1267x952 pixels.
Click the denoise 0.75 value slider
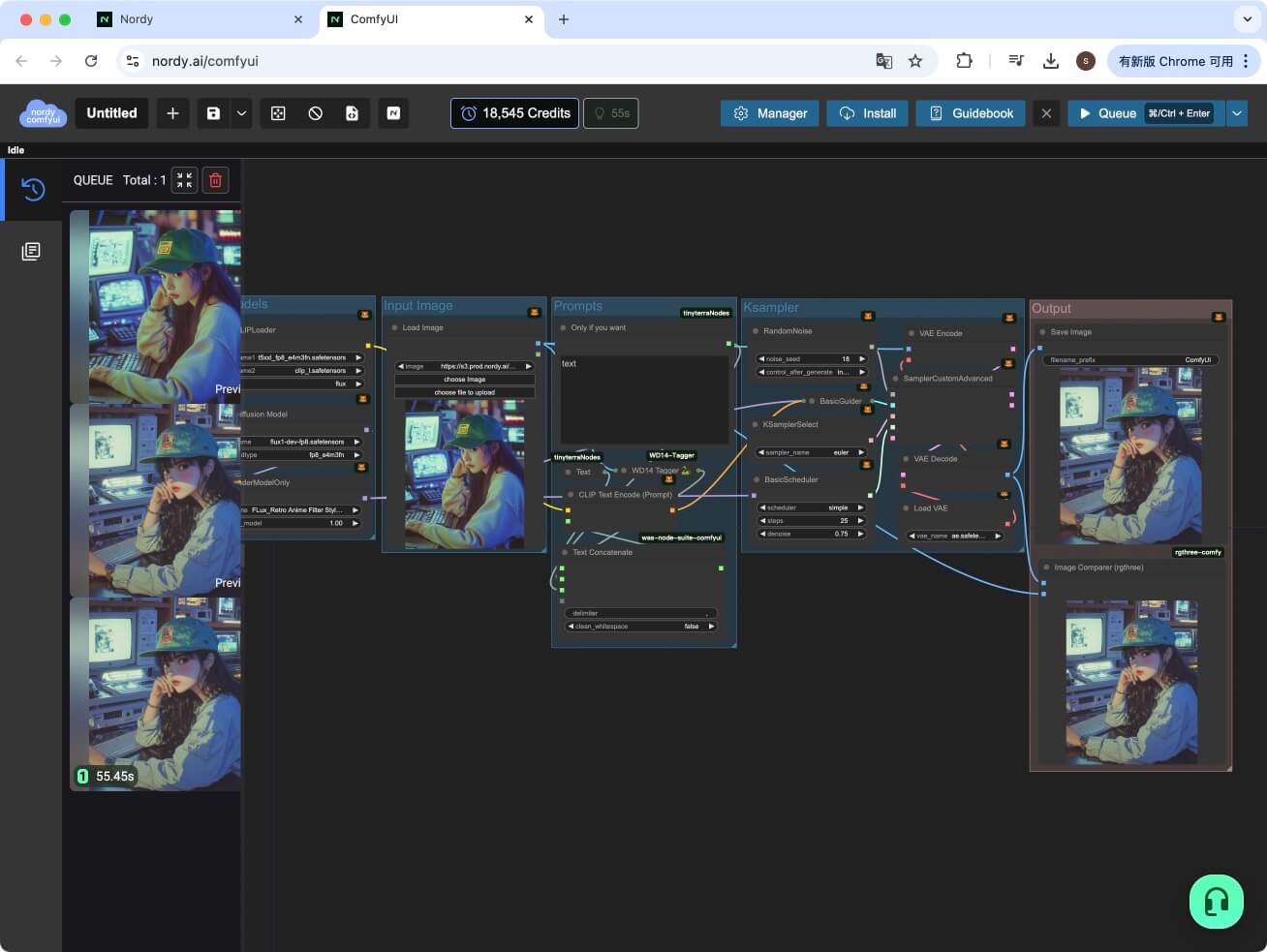pyautogui.click(x=812, y=534)
